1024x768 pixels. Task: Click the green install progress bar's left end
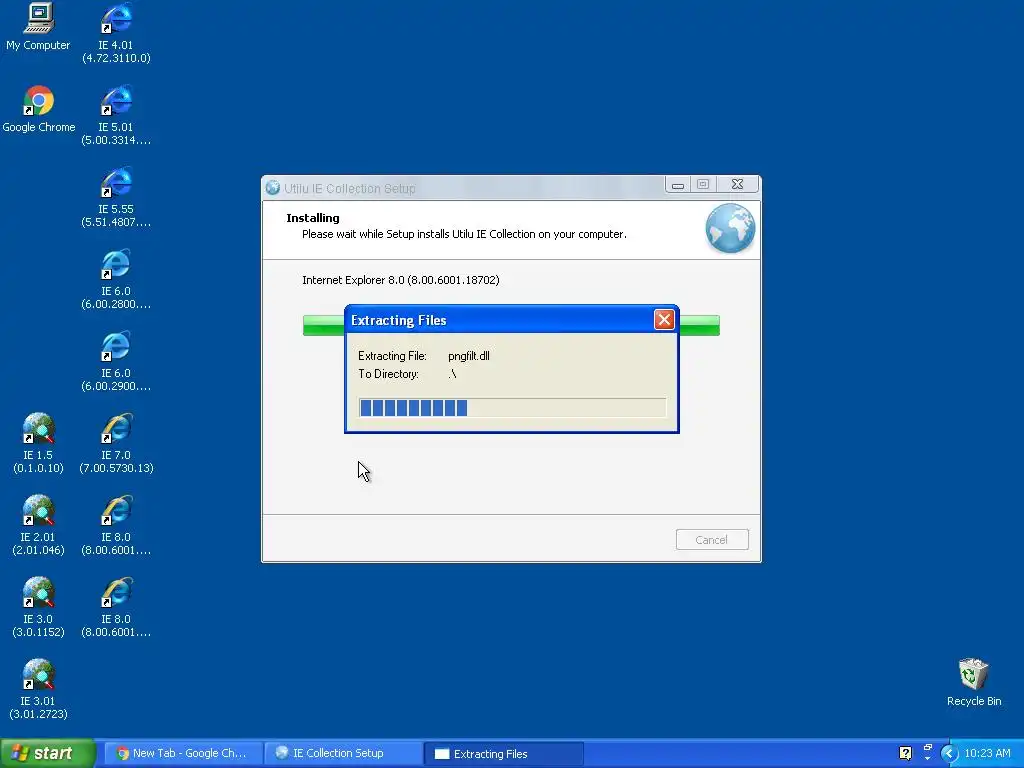[323, 325]
